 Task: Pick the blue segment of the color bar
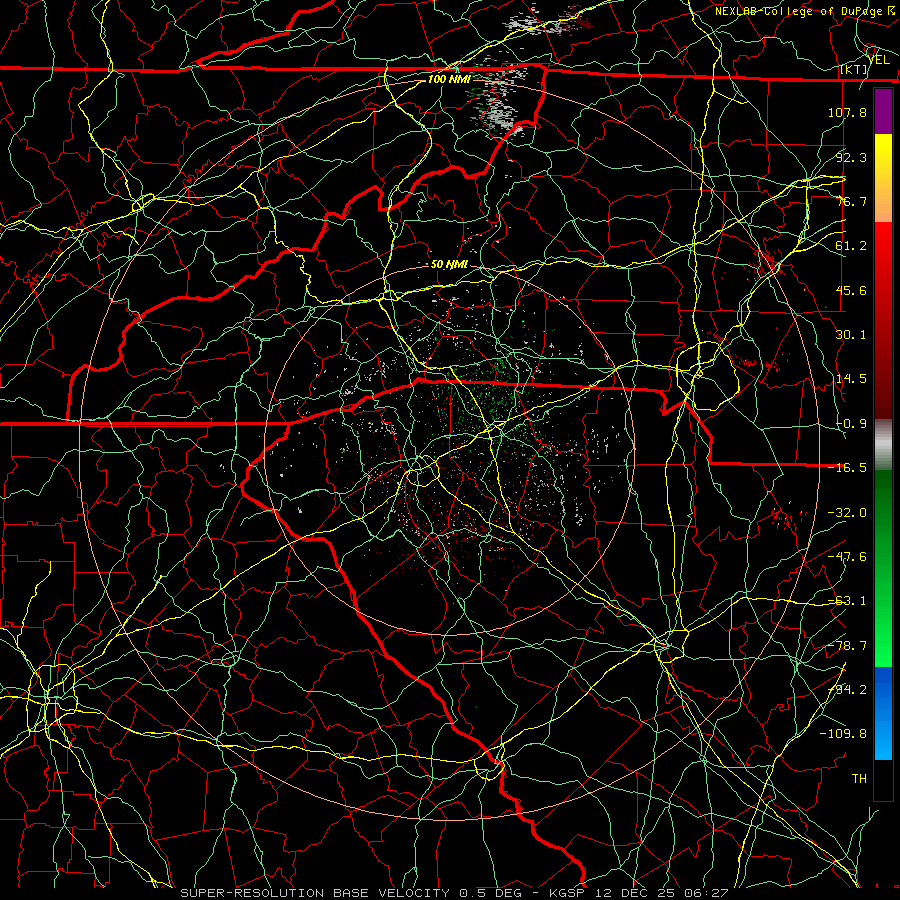pos(883,713)
